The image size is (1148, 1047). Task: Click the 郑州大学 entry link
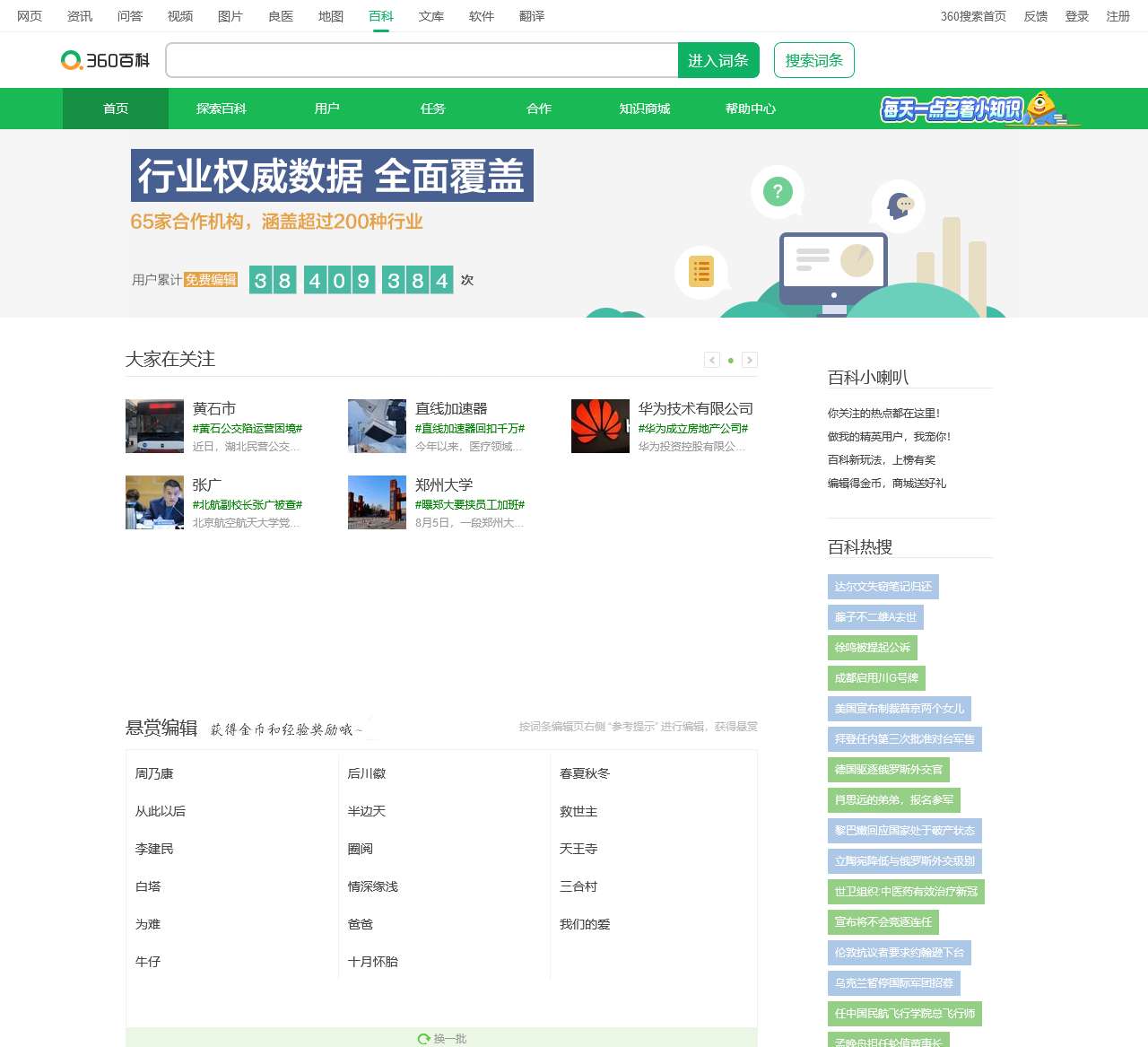pyautogui.click(x=446, y=484)
